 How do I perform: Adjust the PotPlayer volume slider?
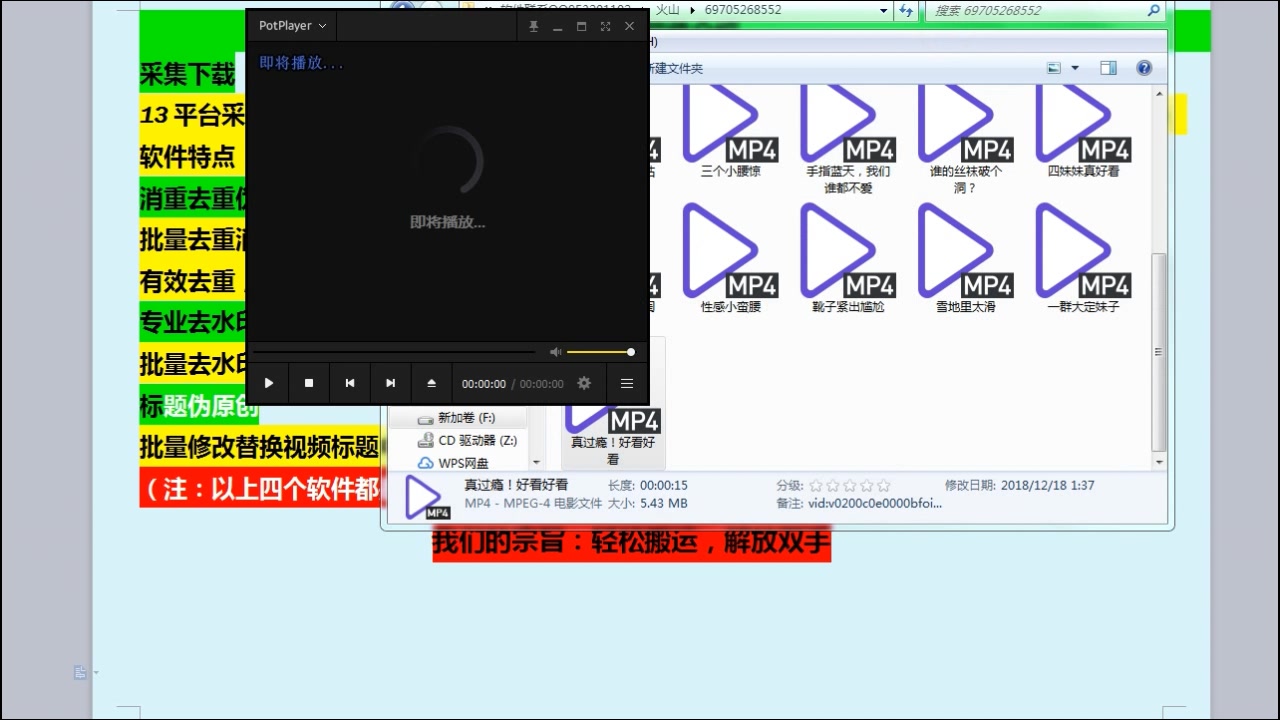point(599,352)
